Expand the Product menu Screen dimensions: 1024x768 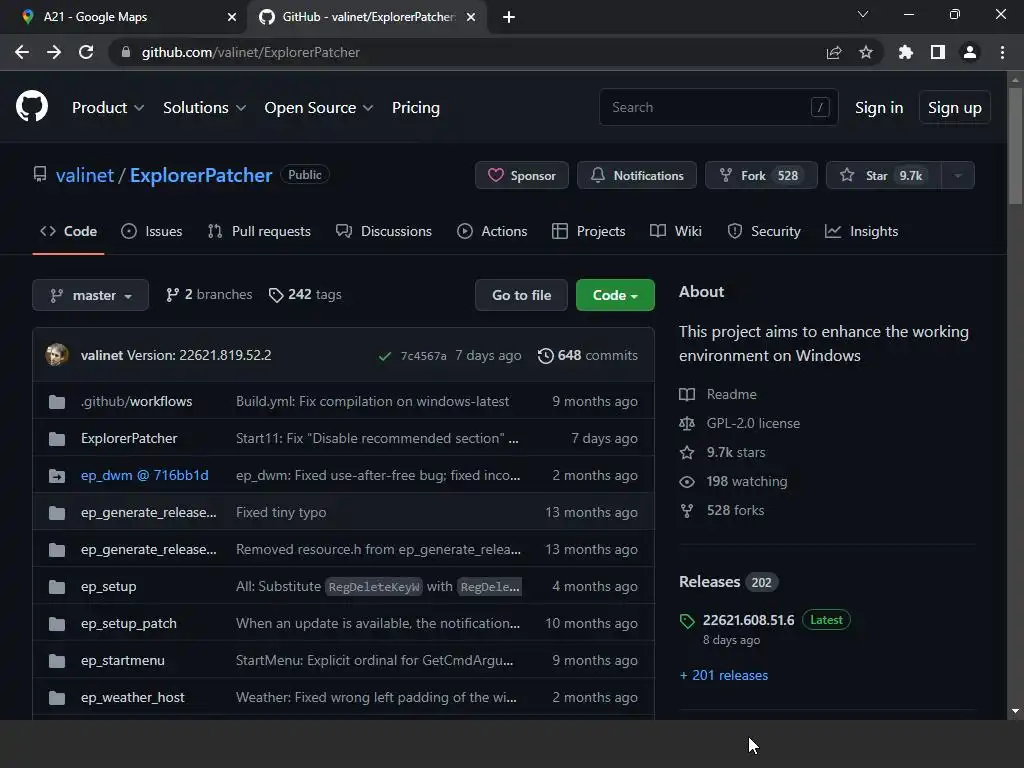pos(108,108)
